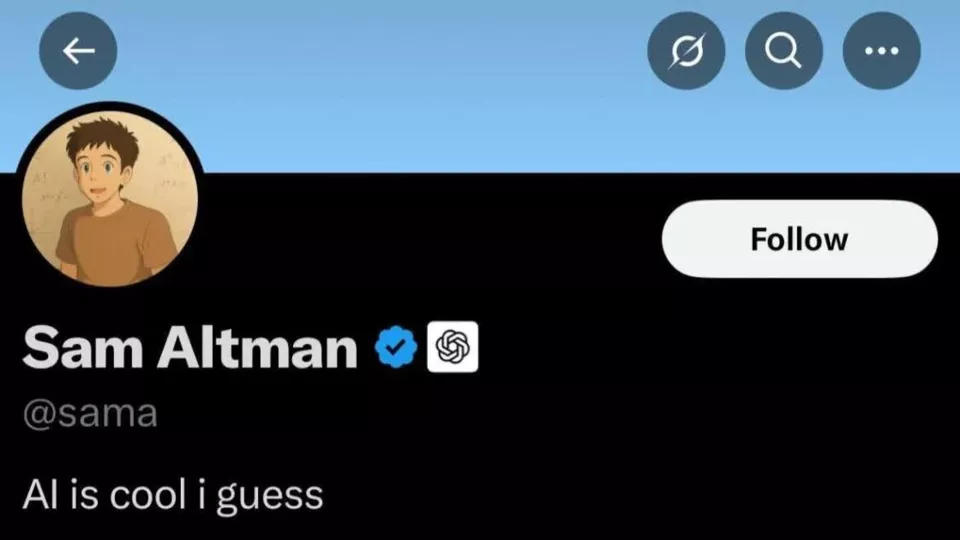Go back using the left arrow

coord(78,51)
